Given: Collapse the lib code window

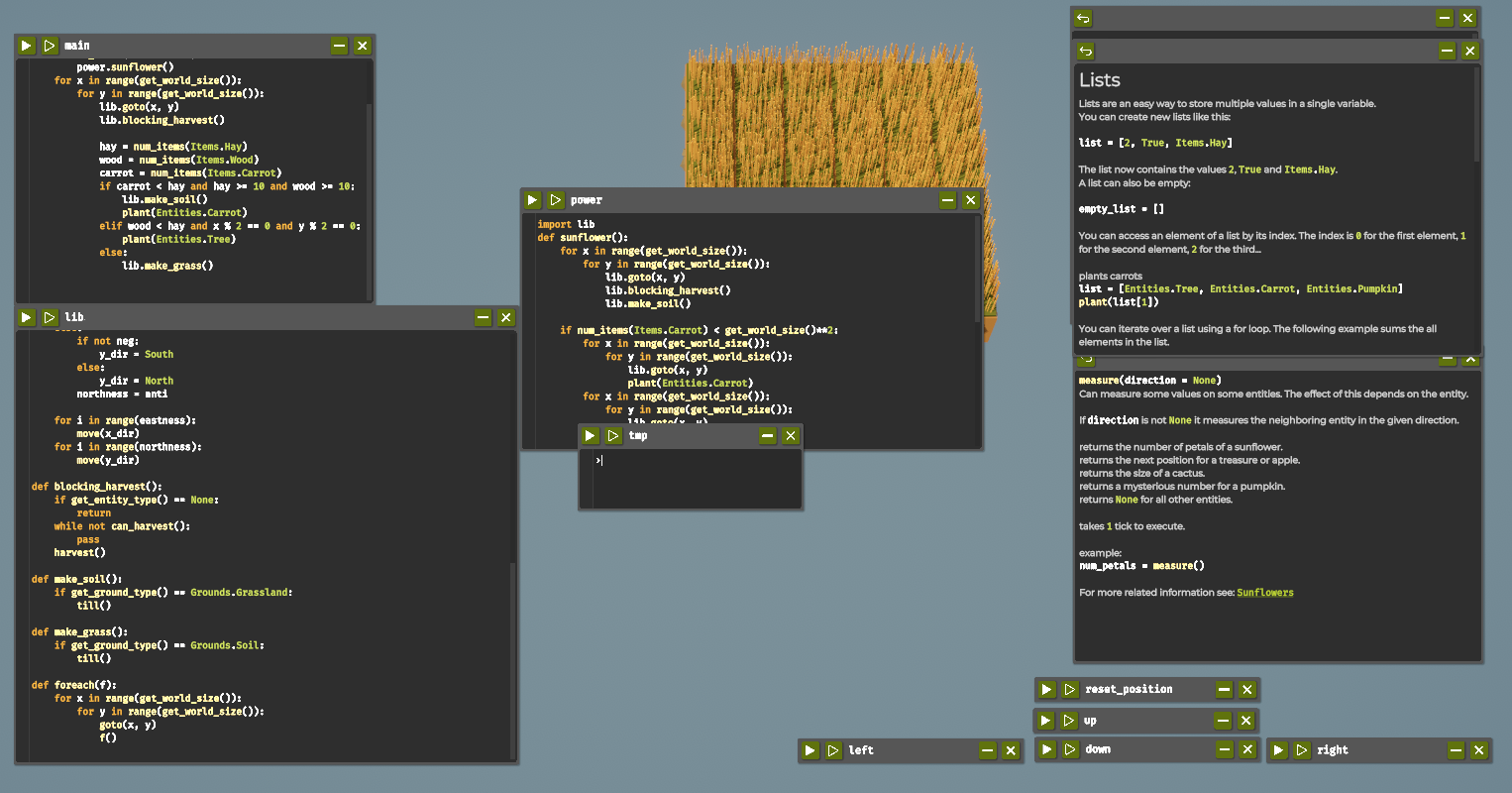Looking at the screenshot, I should (x=484, y=317).
